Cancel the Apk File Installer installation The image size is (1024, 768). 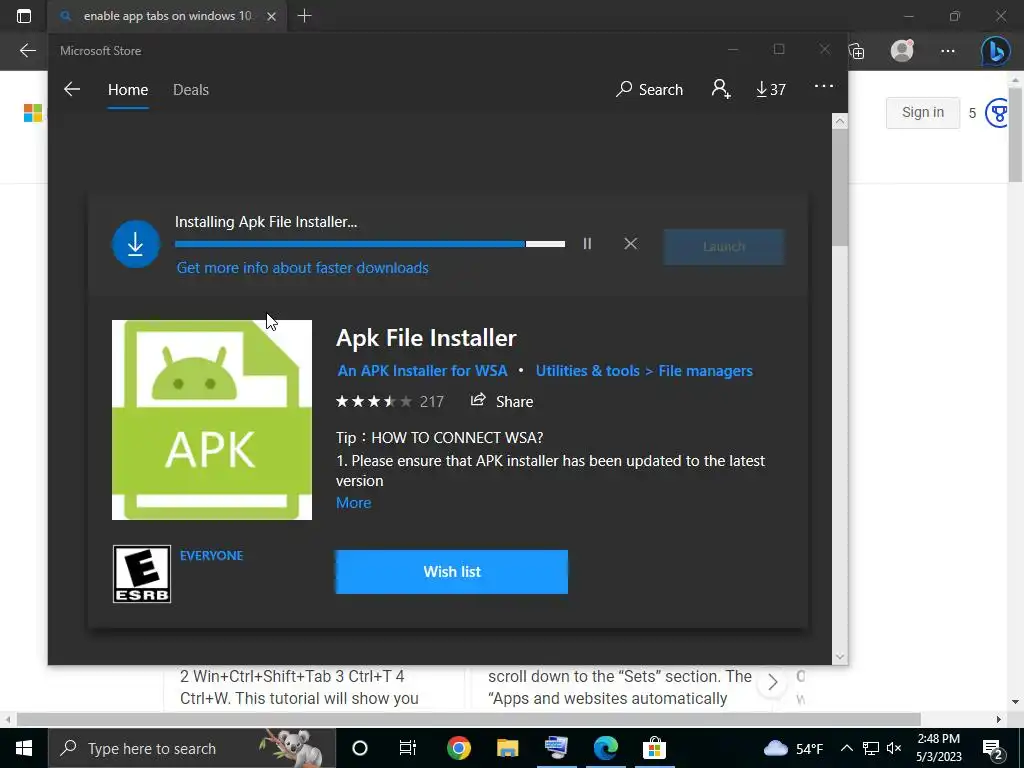pyautogui.click(x=630, y=244)
